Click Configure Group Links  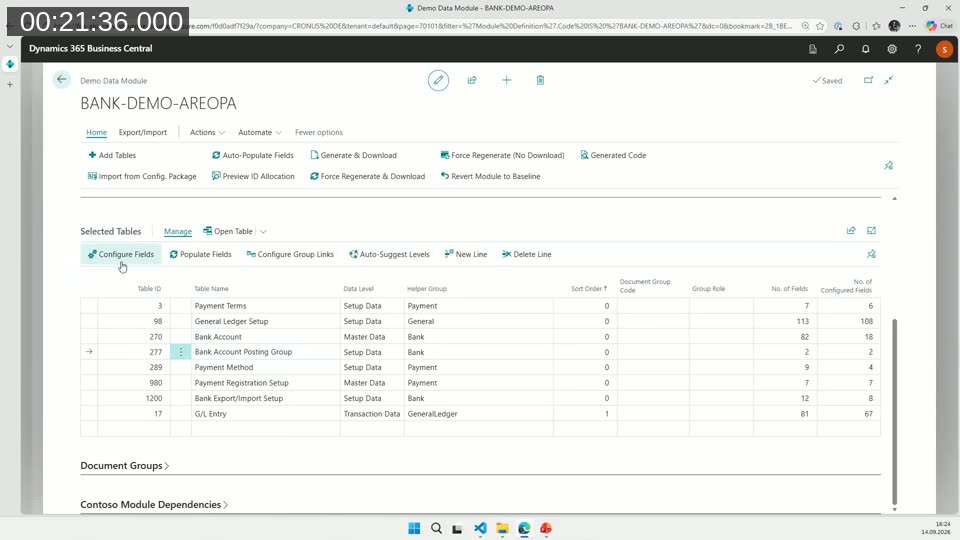[x=290, y=254]
